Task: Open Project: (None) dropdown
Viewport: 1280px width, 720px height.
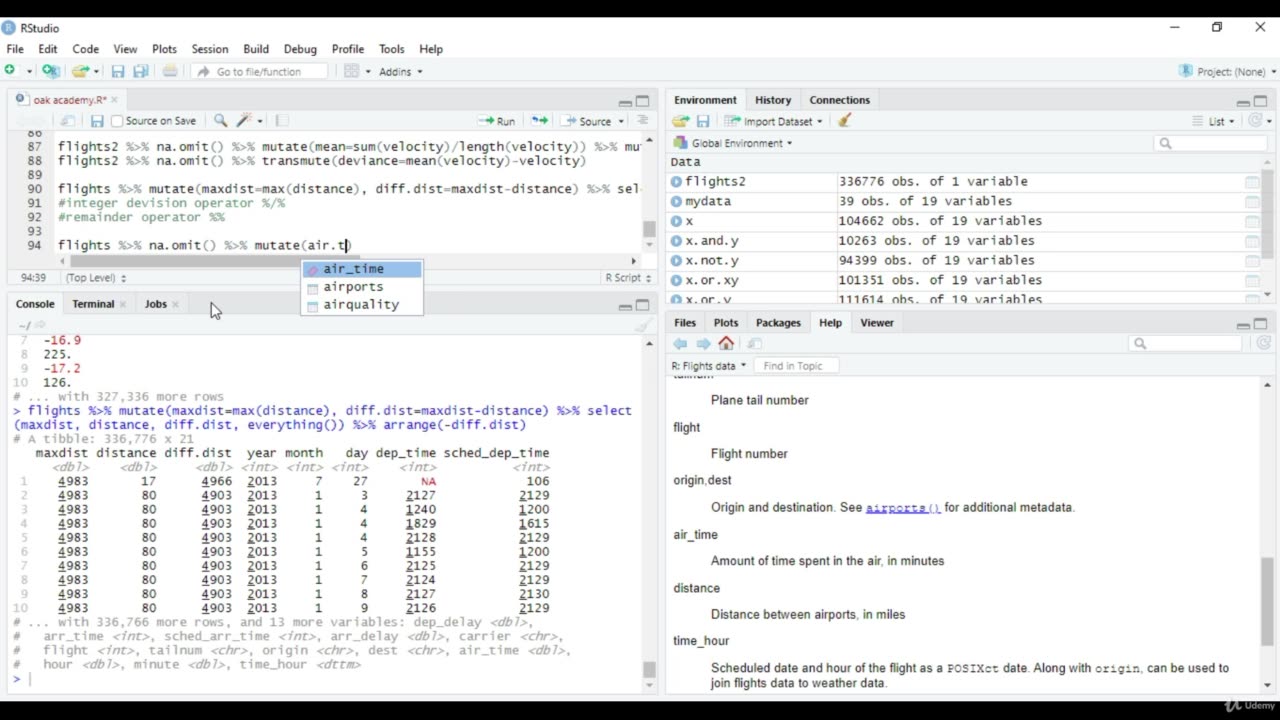Action: (1227, 72)
